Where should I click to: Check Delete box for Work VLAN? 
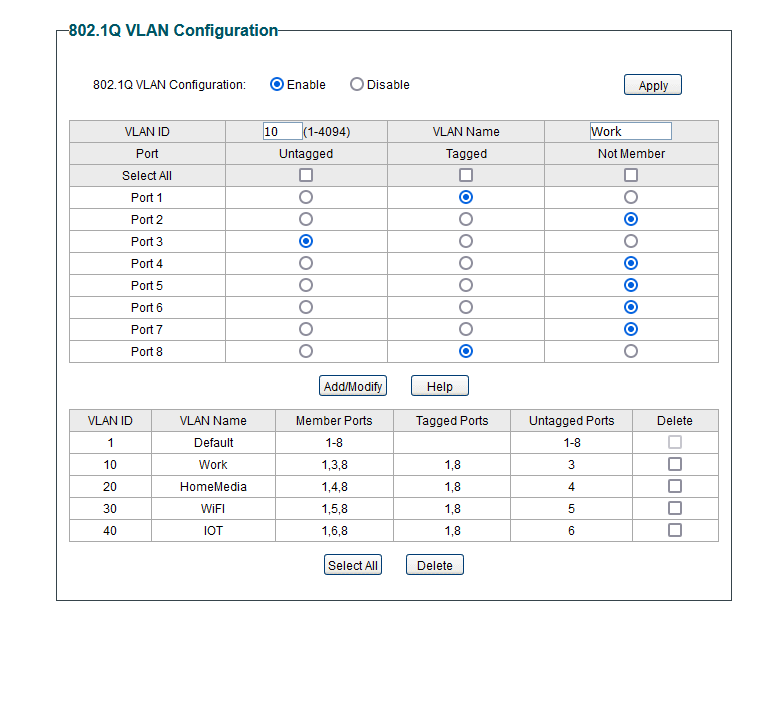point(675,464)
